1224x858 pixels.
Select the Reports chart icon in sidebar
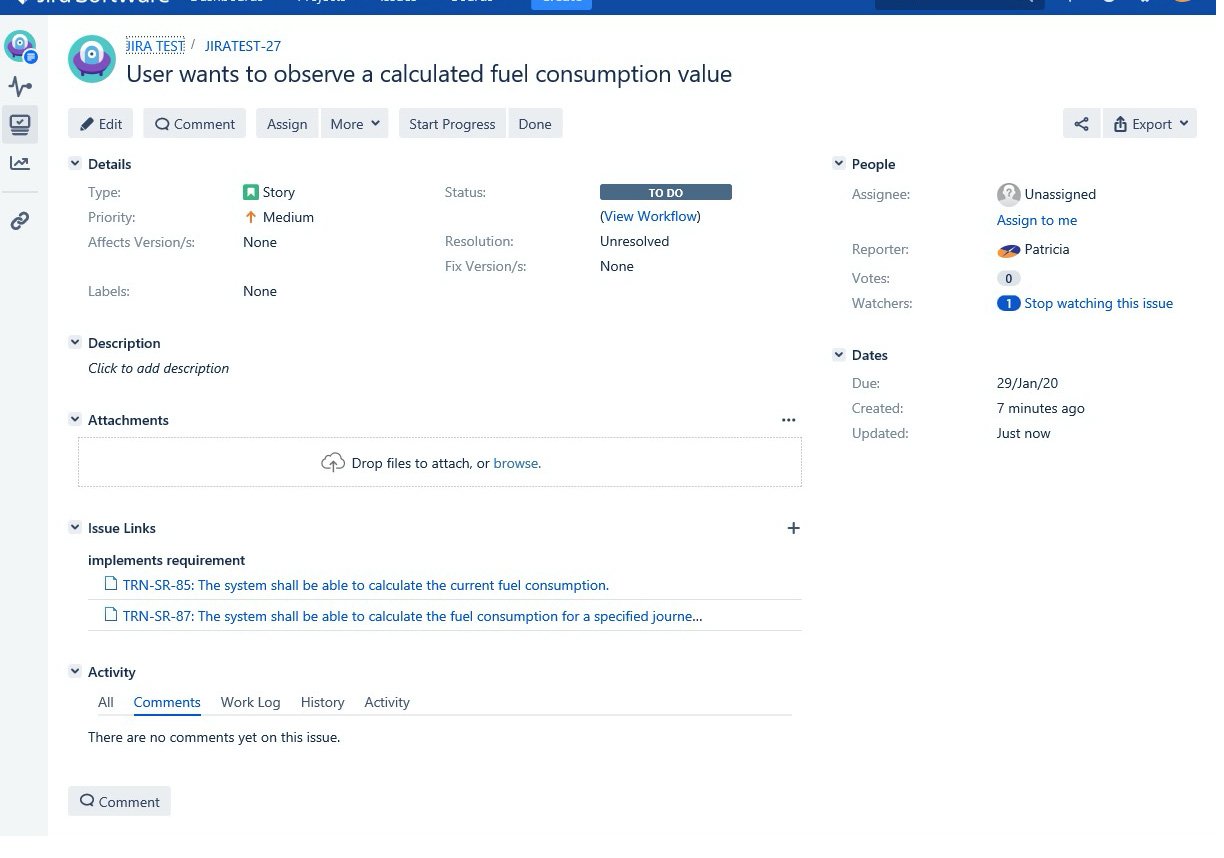(20, 162)
